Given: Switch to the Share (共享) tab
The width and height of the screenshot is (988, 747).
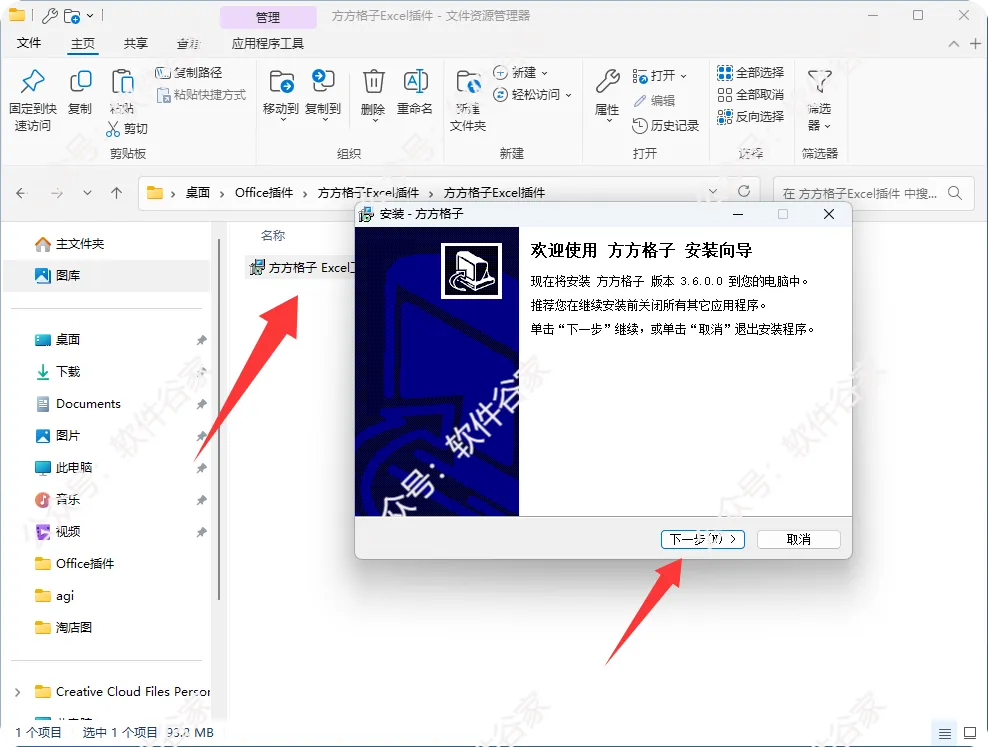Looking at the screenshot, I should pos(135,43).
